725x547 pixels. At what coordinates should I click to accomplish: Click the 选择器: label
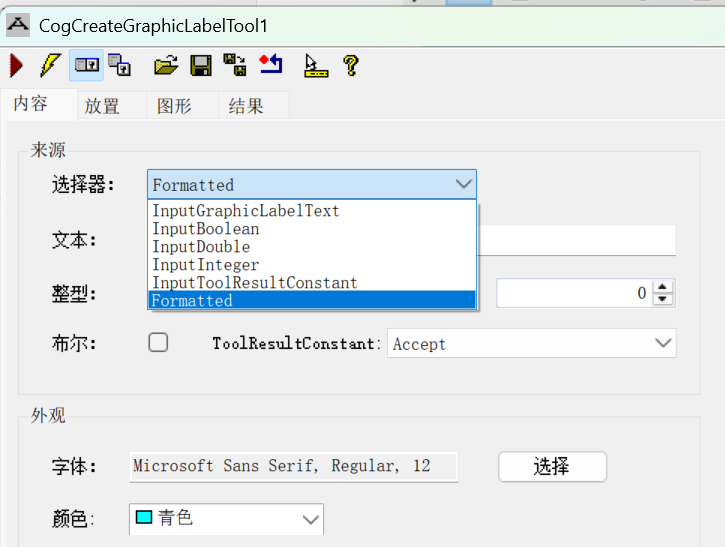83,184
